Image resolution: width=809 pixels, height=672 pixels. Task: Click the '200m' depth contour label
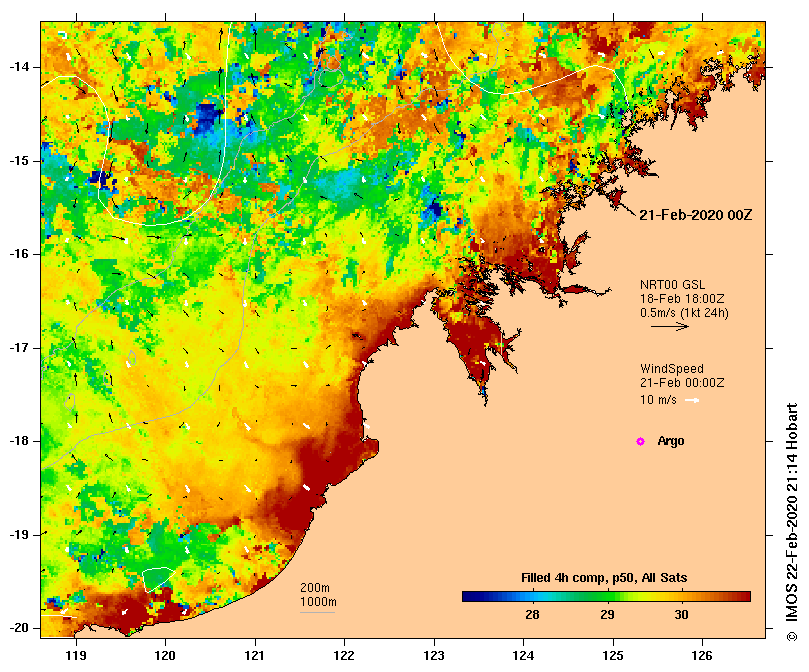tap(315, 588)
